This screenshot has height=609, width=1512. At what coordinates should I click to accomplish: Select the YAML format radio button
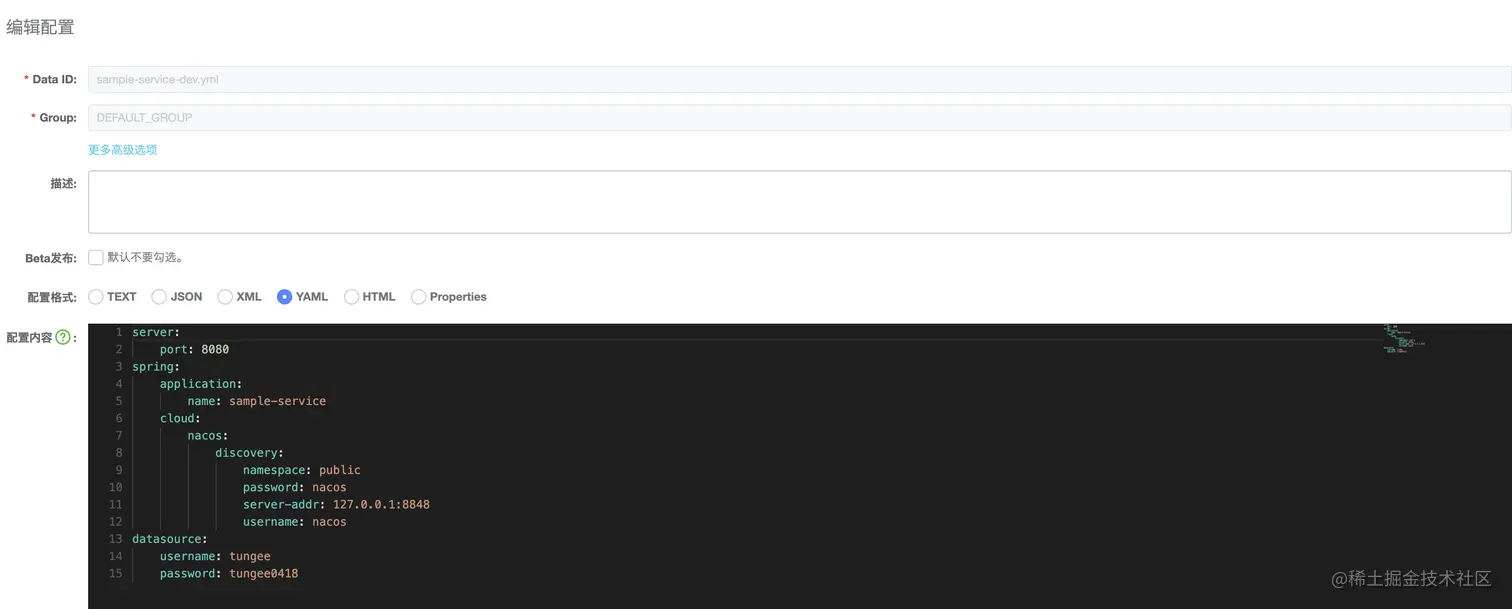(x=284, y=297)
